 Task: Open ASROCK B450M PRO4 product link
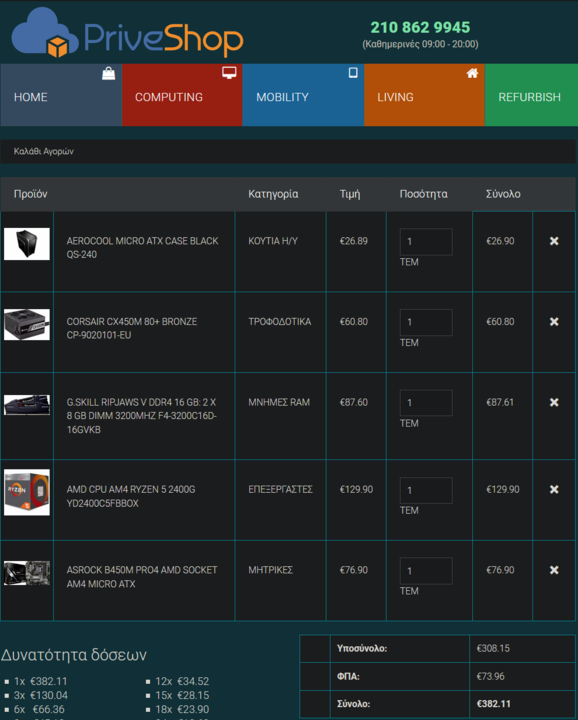142,577
